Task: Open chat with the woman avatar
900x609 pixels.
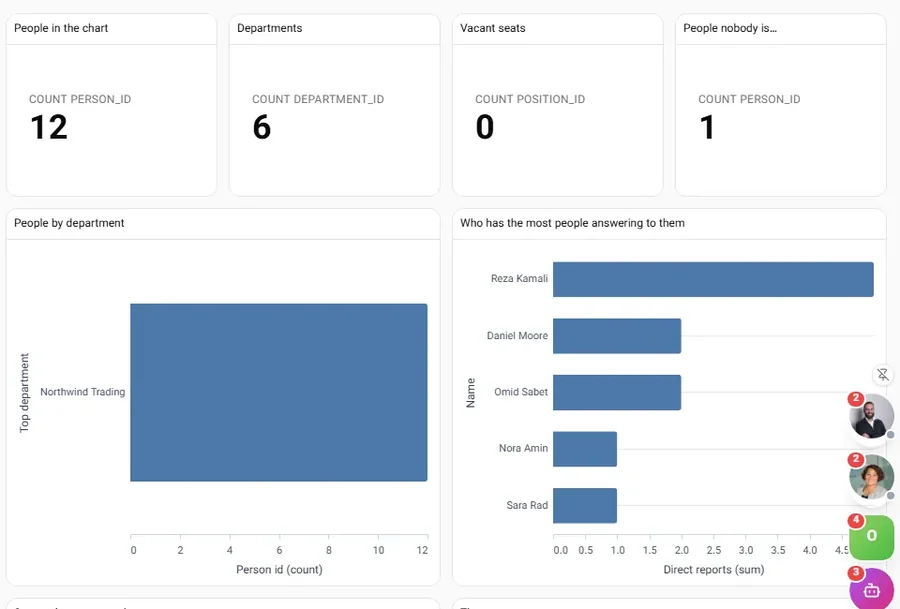Action: tap(871, 477)
